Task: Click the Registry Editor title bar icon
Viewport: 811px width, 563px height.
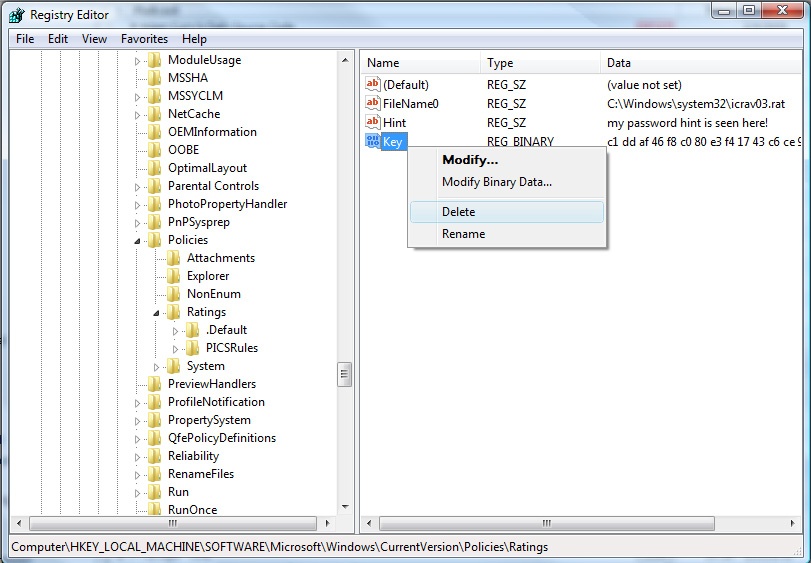Action: tap(17, 15)
